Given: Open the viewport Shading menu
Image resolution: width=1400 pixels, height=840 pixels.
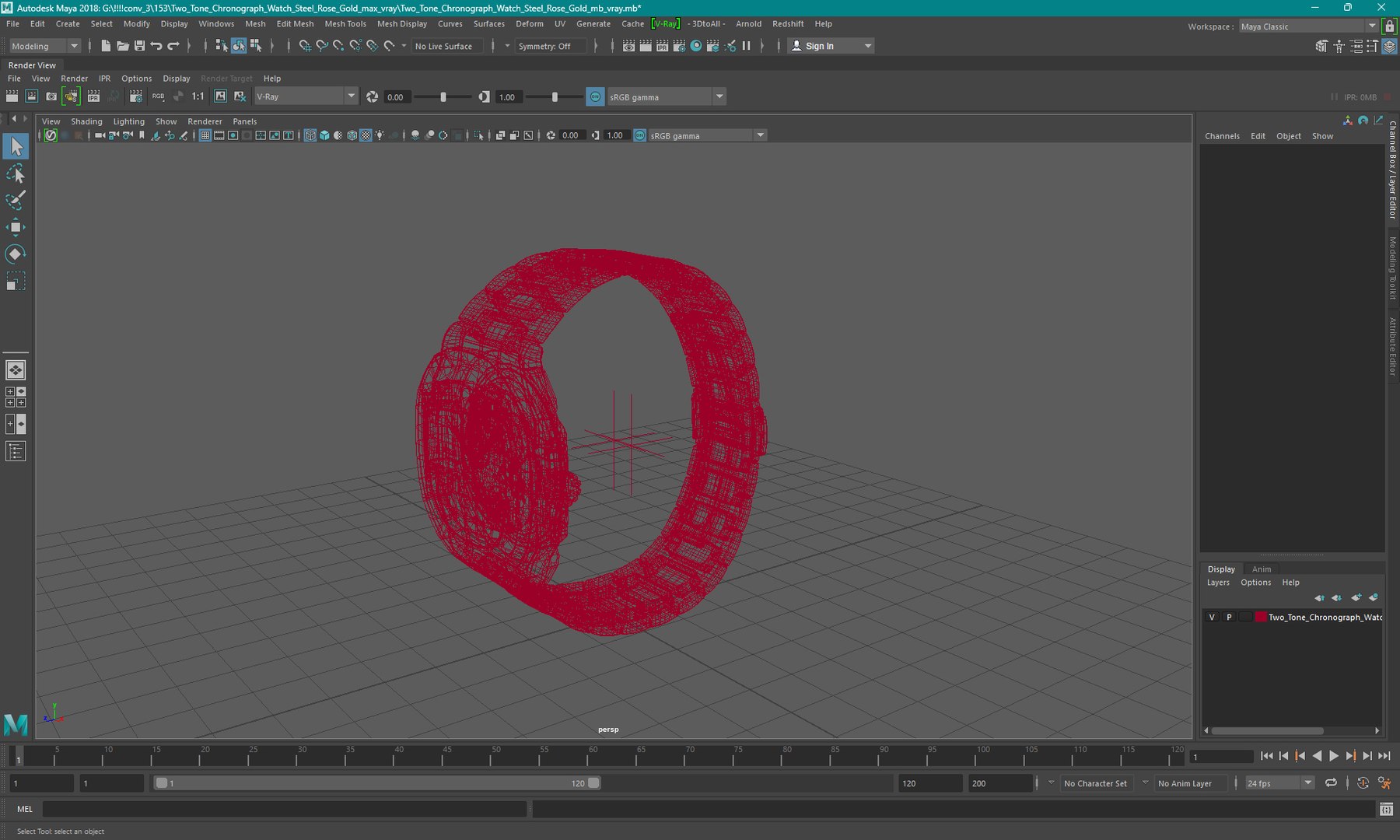Looking at the screenshot, I should (86, 121).
